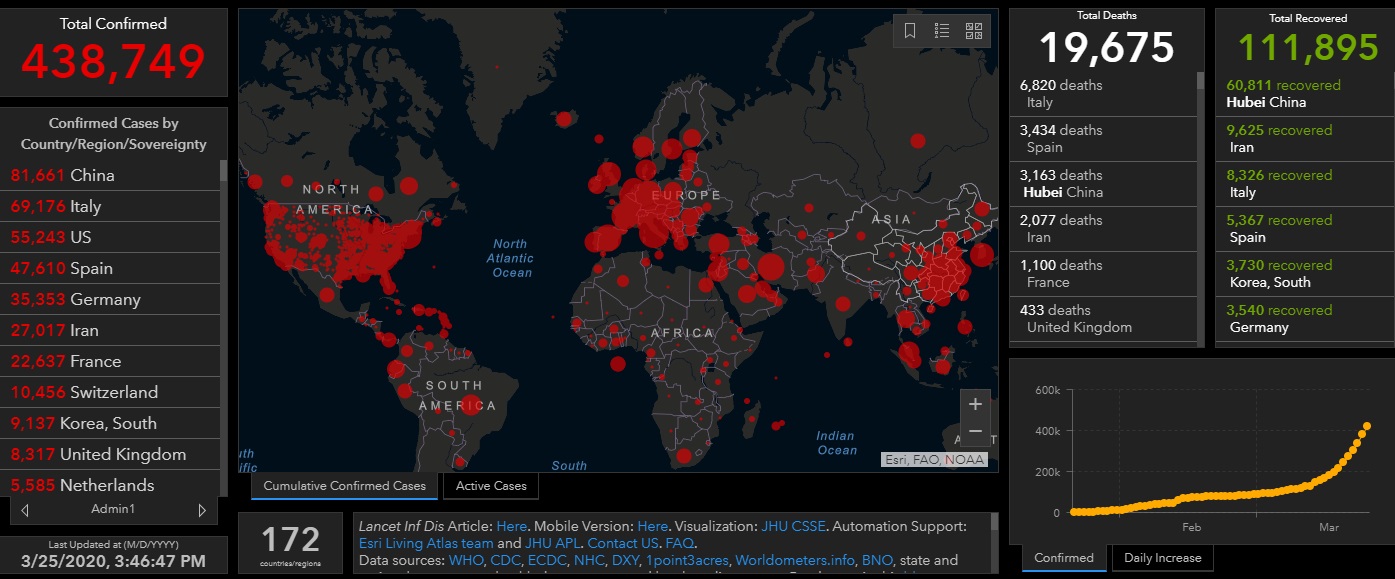The height and width of the screenshot is (579, 1395).
Task: Switch to the Active Cases tab
Action: point(491,486)
